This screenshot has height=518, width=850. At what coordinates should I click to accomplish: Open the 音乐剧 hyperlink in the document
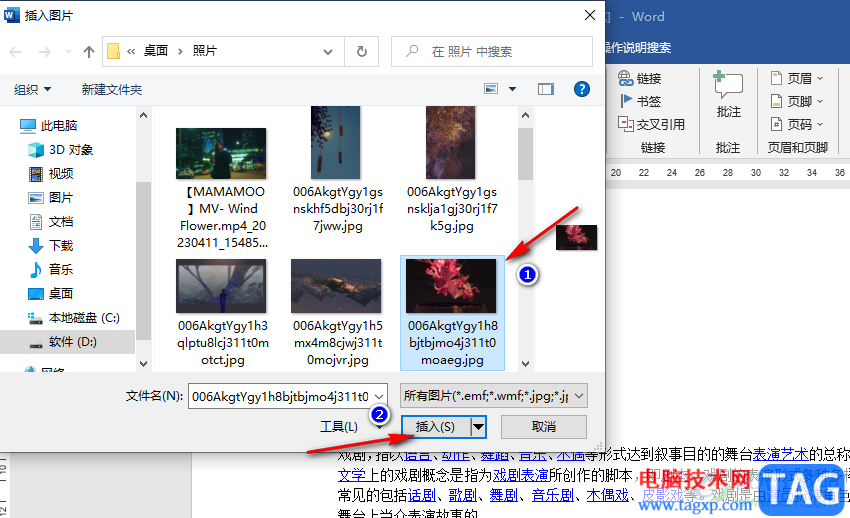tap(553, 495)
